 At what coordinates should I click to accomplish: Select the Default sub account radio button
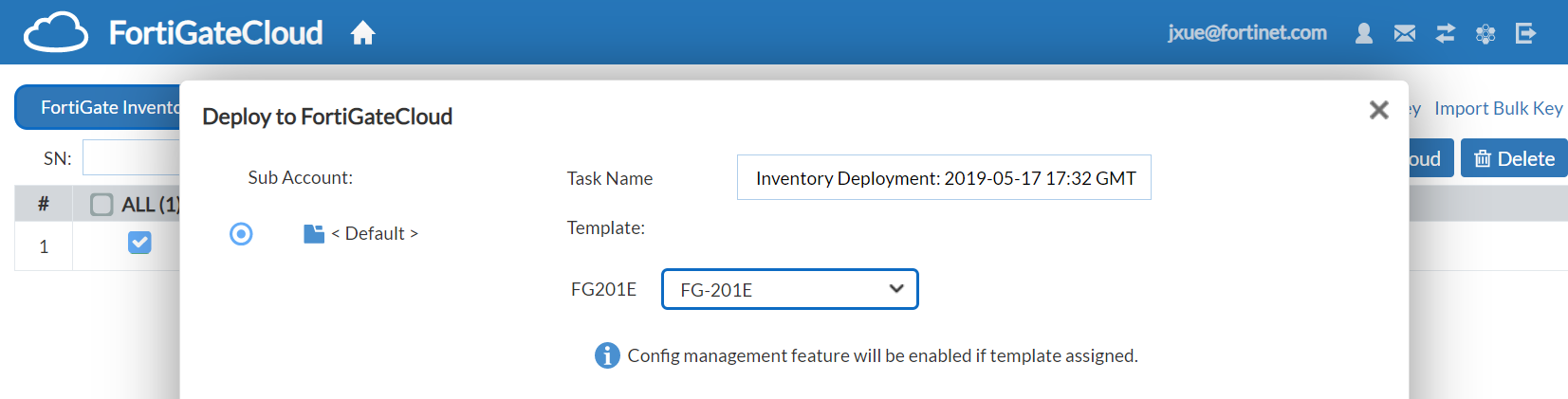click(x=241, y=233)
